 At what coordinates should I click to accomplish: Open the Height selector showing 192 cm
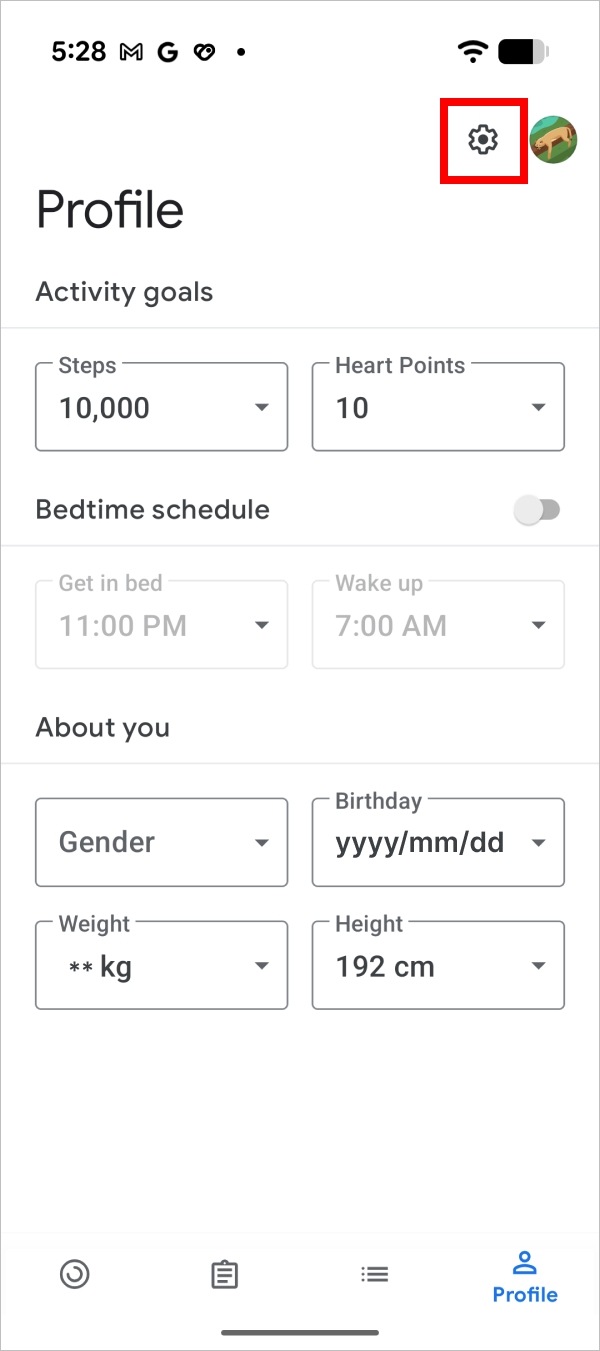[438, 966]
